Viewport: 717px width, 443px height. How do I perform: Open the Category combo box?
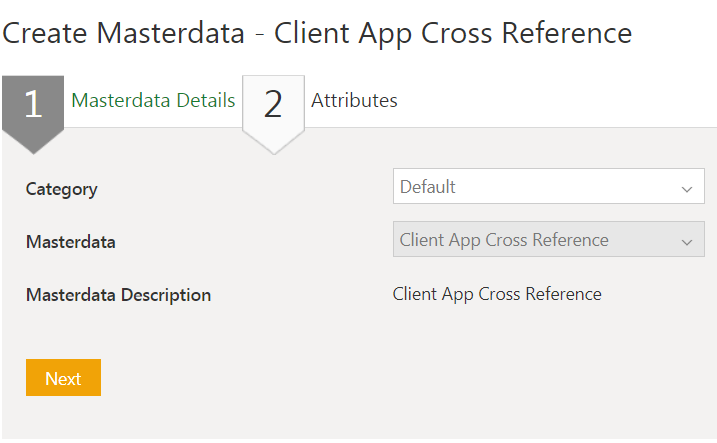548,187
